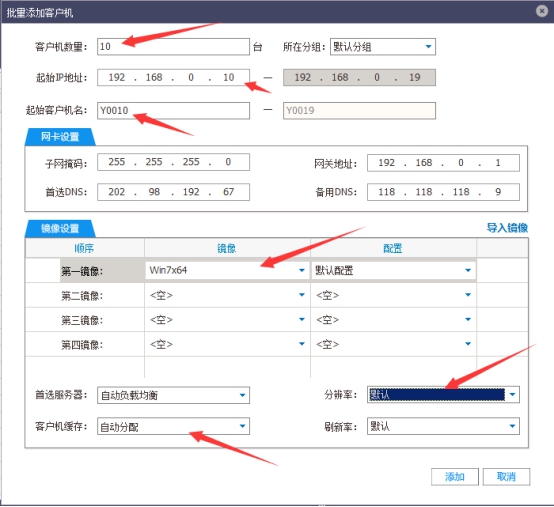Click the 顺序 column header
Viewport: 554px width, 507px height.
[x=84, y=248]
